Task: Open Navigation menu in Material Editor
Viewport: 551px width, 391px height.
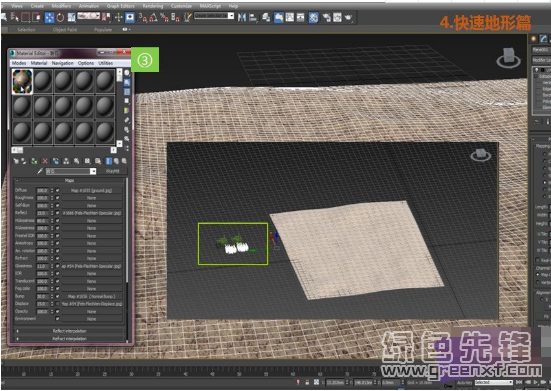Action: 63,63
